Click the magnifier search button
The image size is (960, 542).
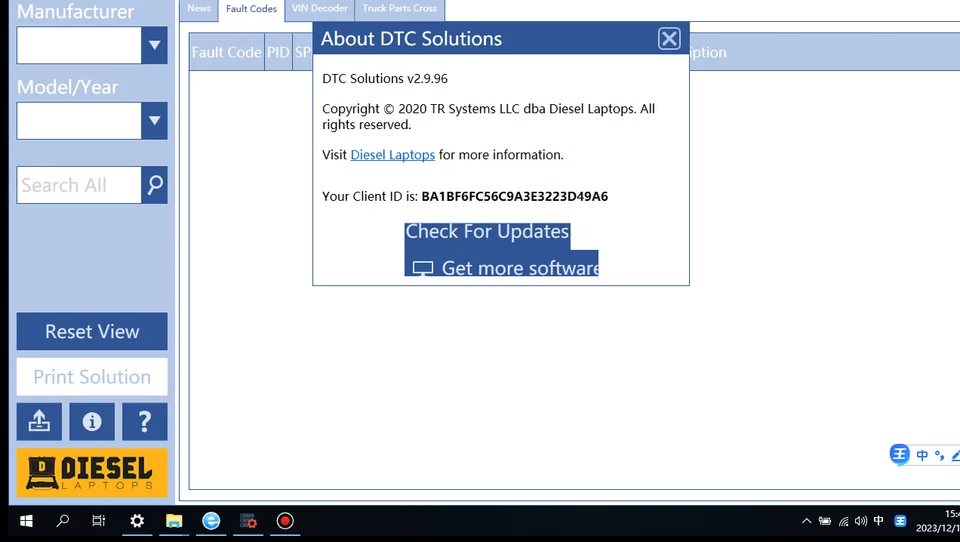tap(154, 185)
